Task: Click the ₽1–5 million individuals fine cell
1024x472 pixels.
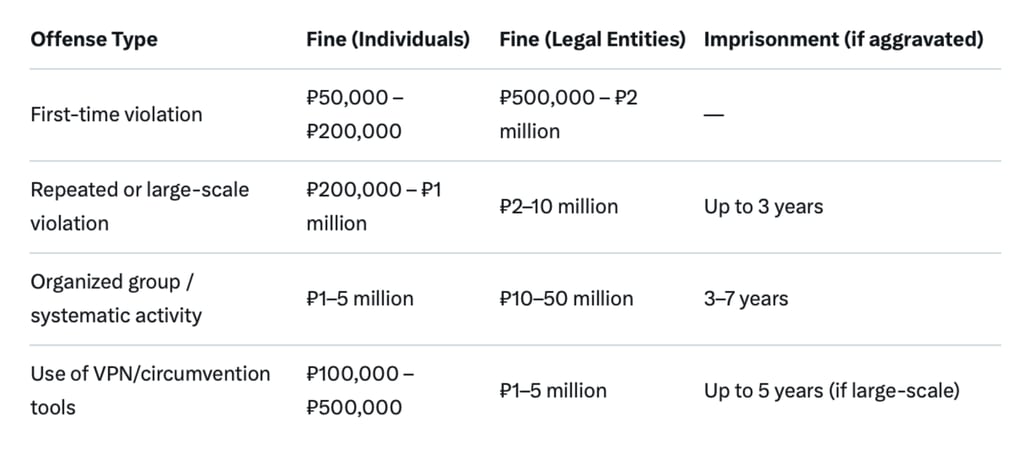Action: pos(360,298)
